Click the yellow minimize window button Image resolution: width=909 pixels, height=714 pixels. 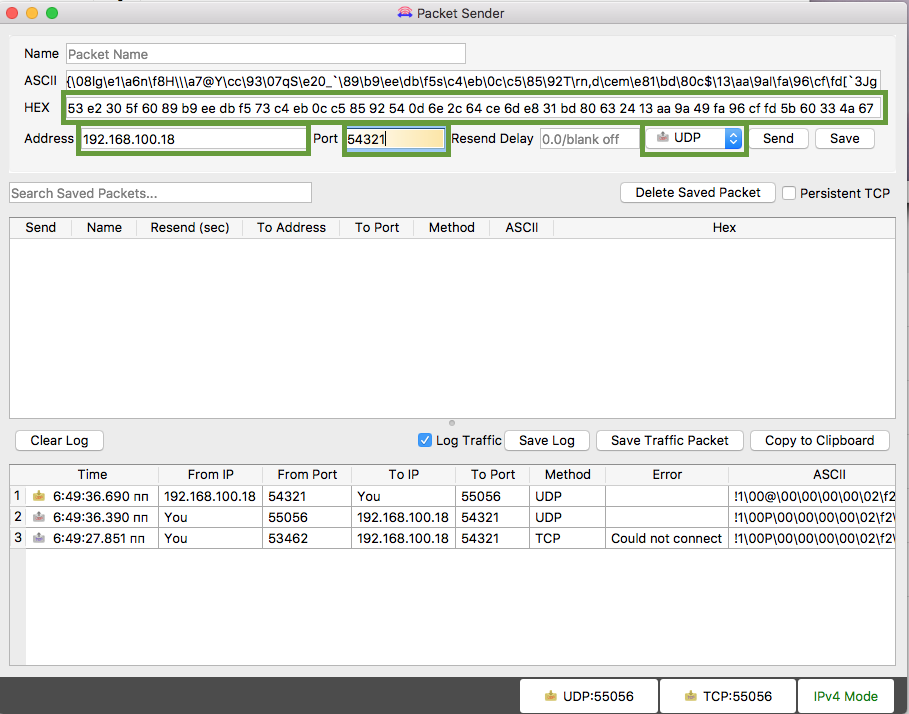32,13
